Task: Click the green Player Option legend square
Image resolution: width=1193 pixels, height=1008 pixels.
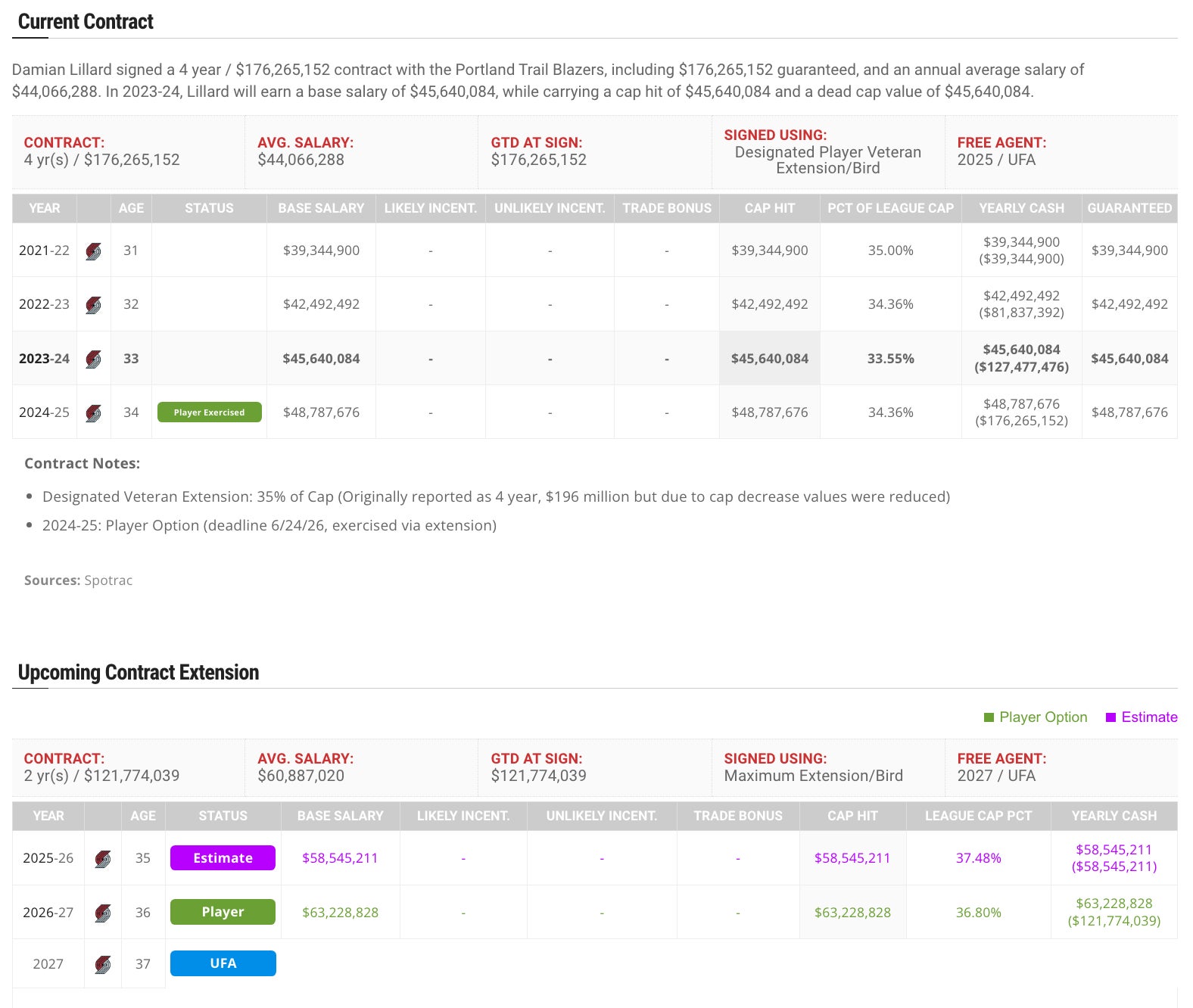Action: pos(989,717)
